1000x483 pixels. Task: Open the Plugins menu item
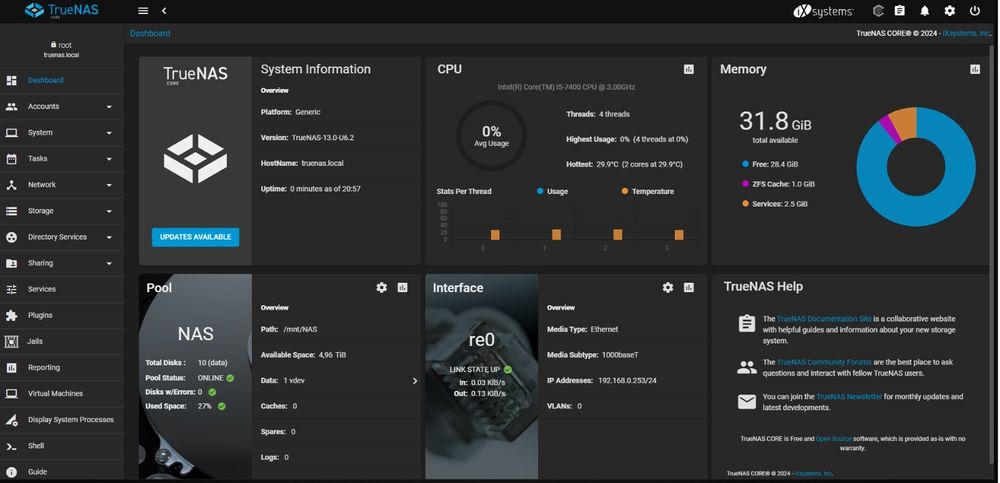(62, 315)
